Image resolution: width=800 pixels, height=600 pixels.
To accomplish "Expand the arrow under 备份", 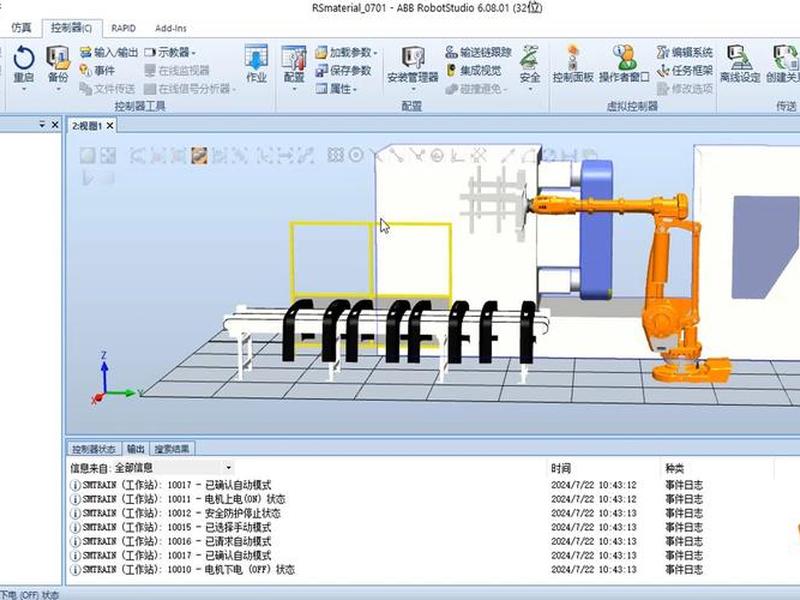I will click(58, 89).
